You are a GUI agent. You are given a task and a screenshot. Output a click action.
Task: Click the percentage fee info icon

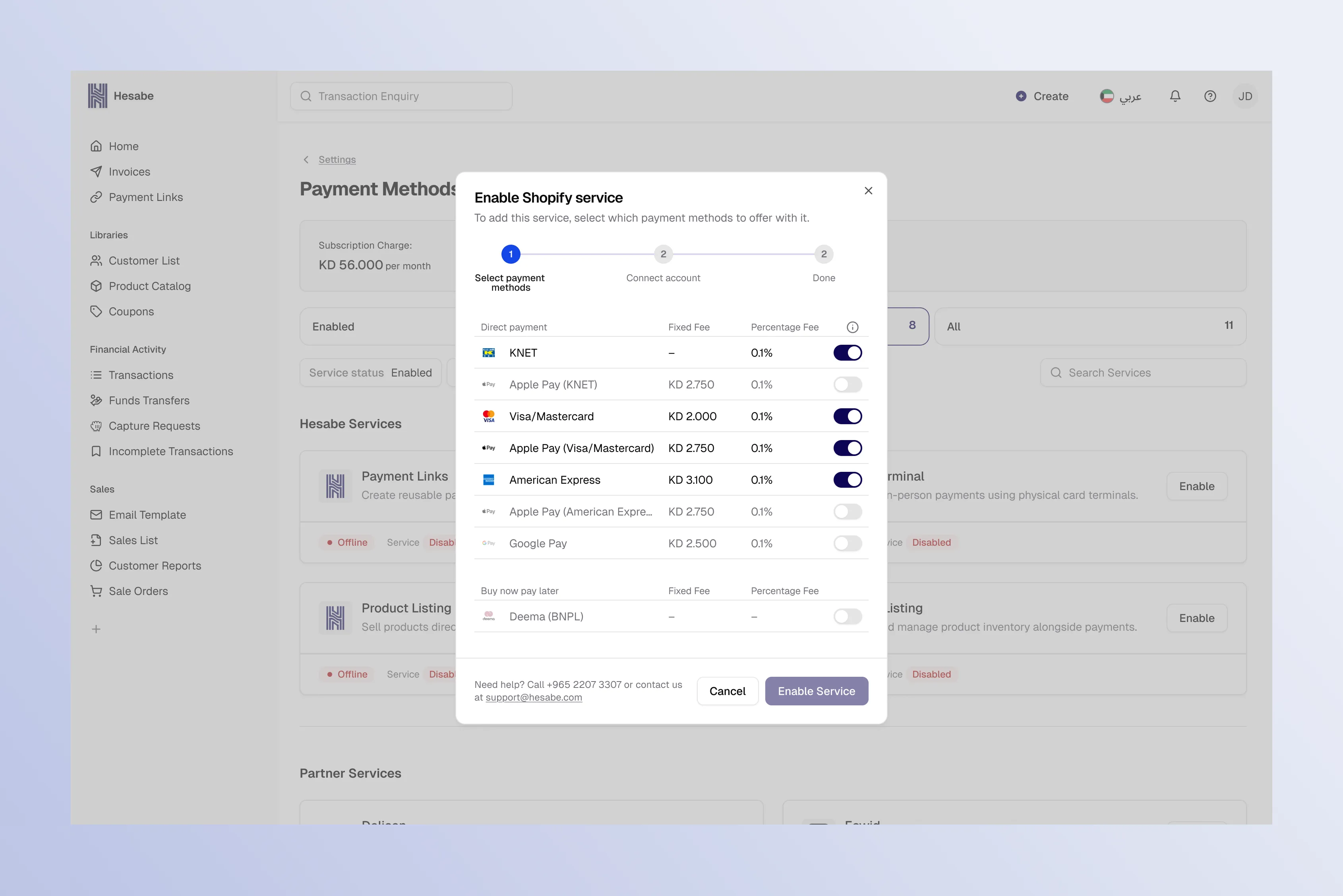852,327
